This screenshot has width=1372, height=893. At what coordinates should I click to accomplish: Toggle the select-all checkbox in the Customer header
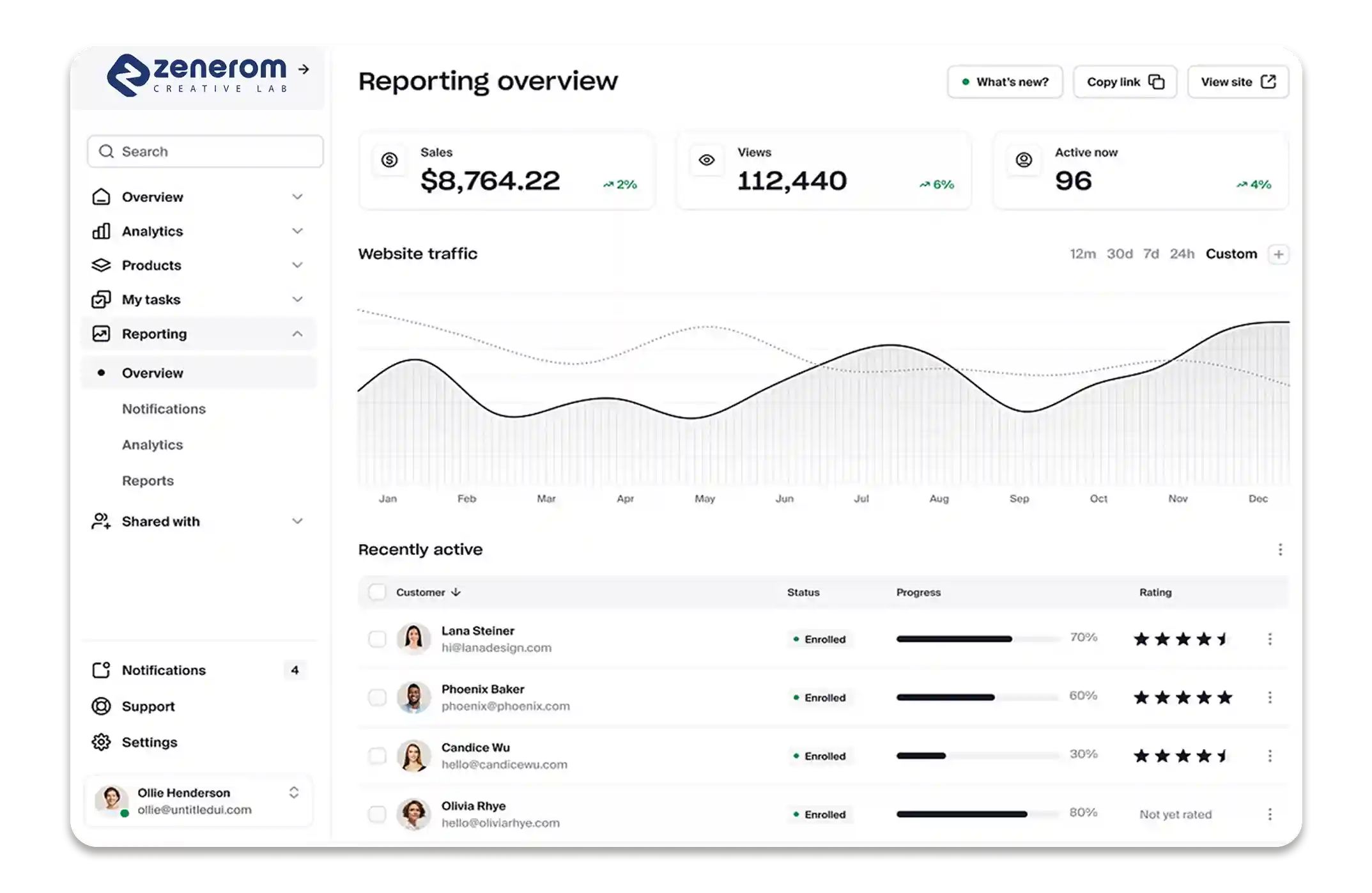click(x=378, y=592)
